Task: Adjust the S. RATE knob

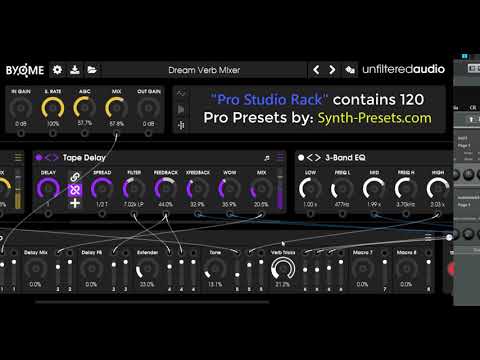Action: pyautogui.click(x=53, y=108)
